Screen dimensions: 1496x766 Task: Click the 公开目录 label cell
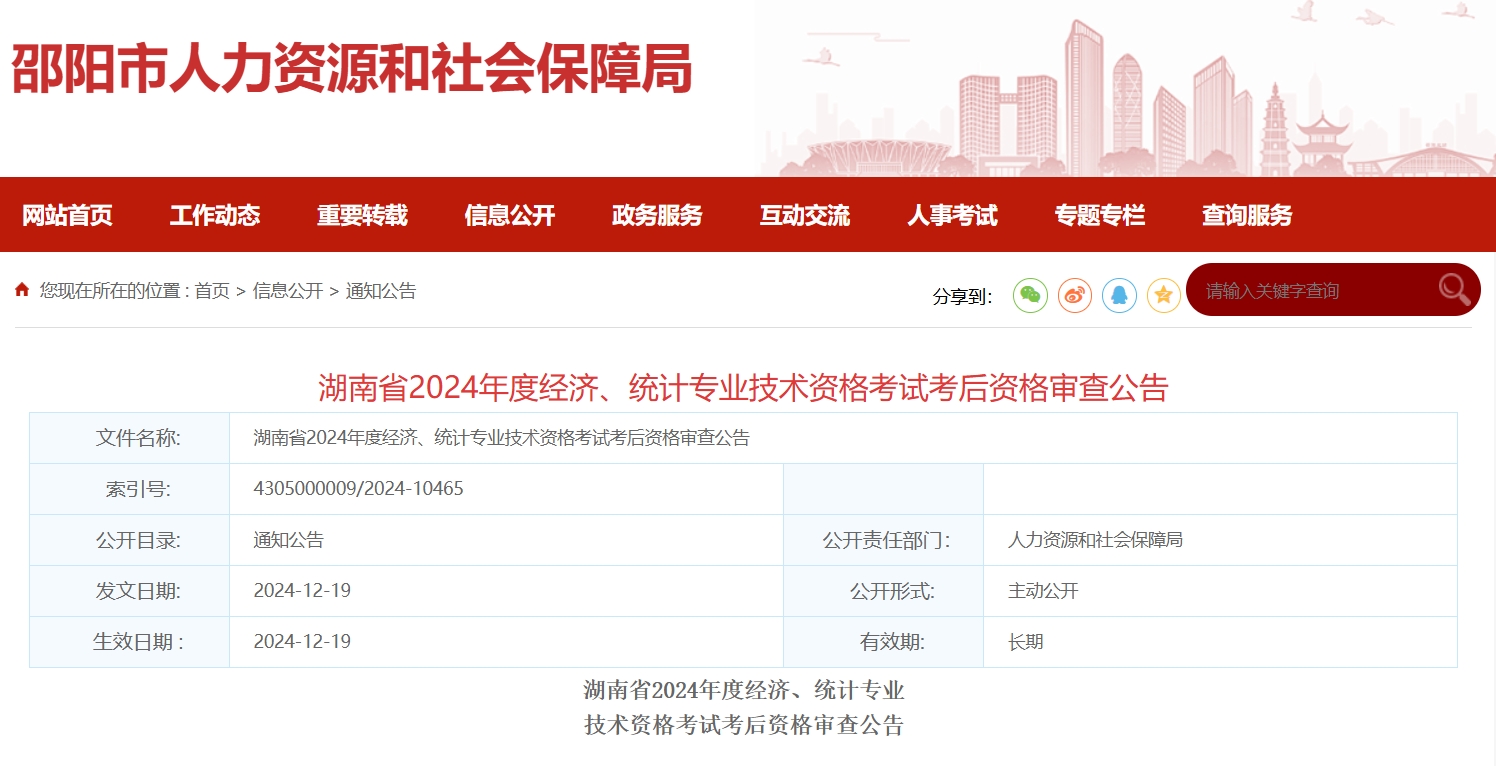click(130, 540)
